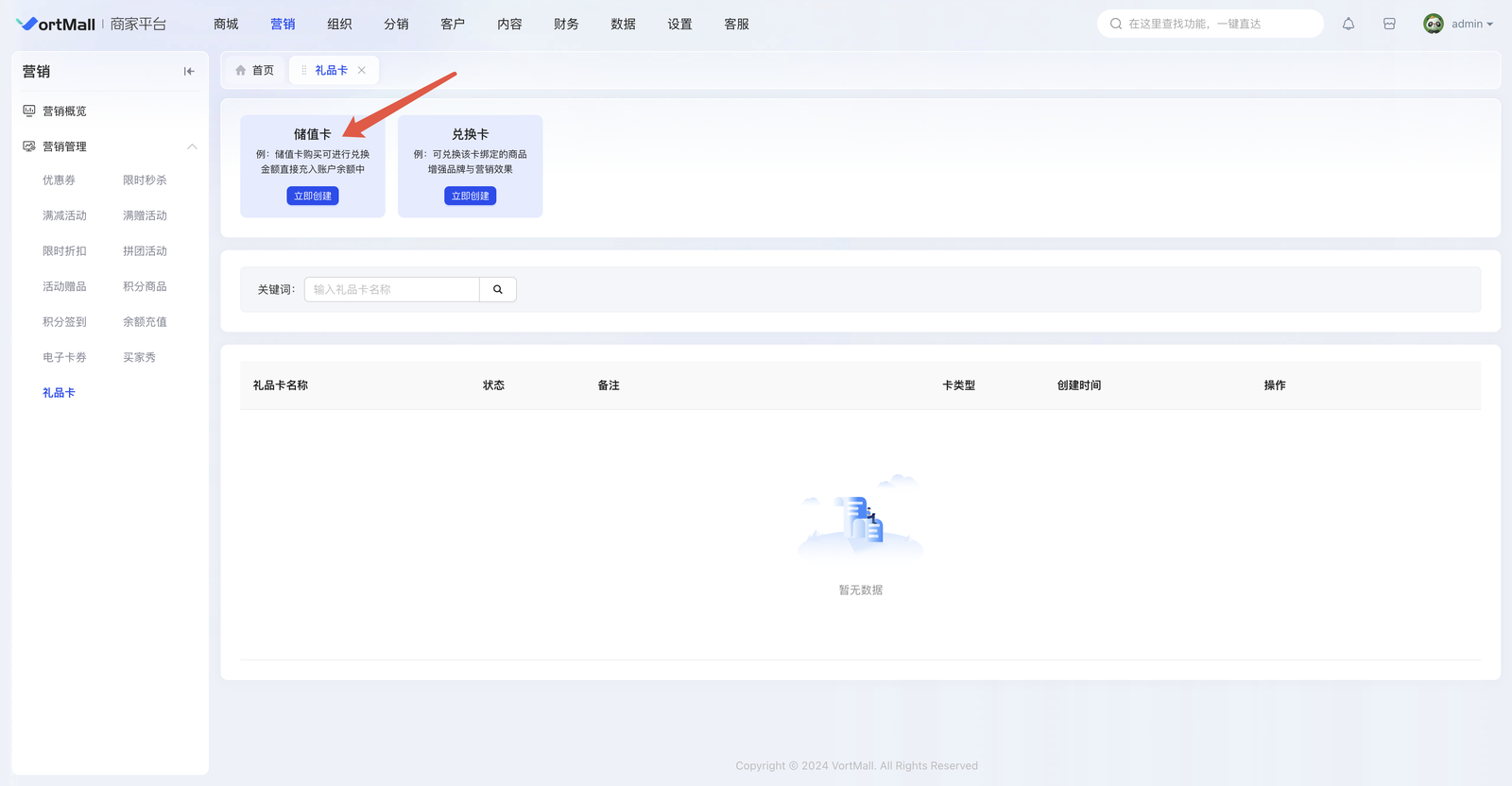Screen dimensions: 1512x786
Task: Open the 数据 top menu
Action: tap(623, 25)
